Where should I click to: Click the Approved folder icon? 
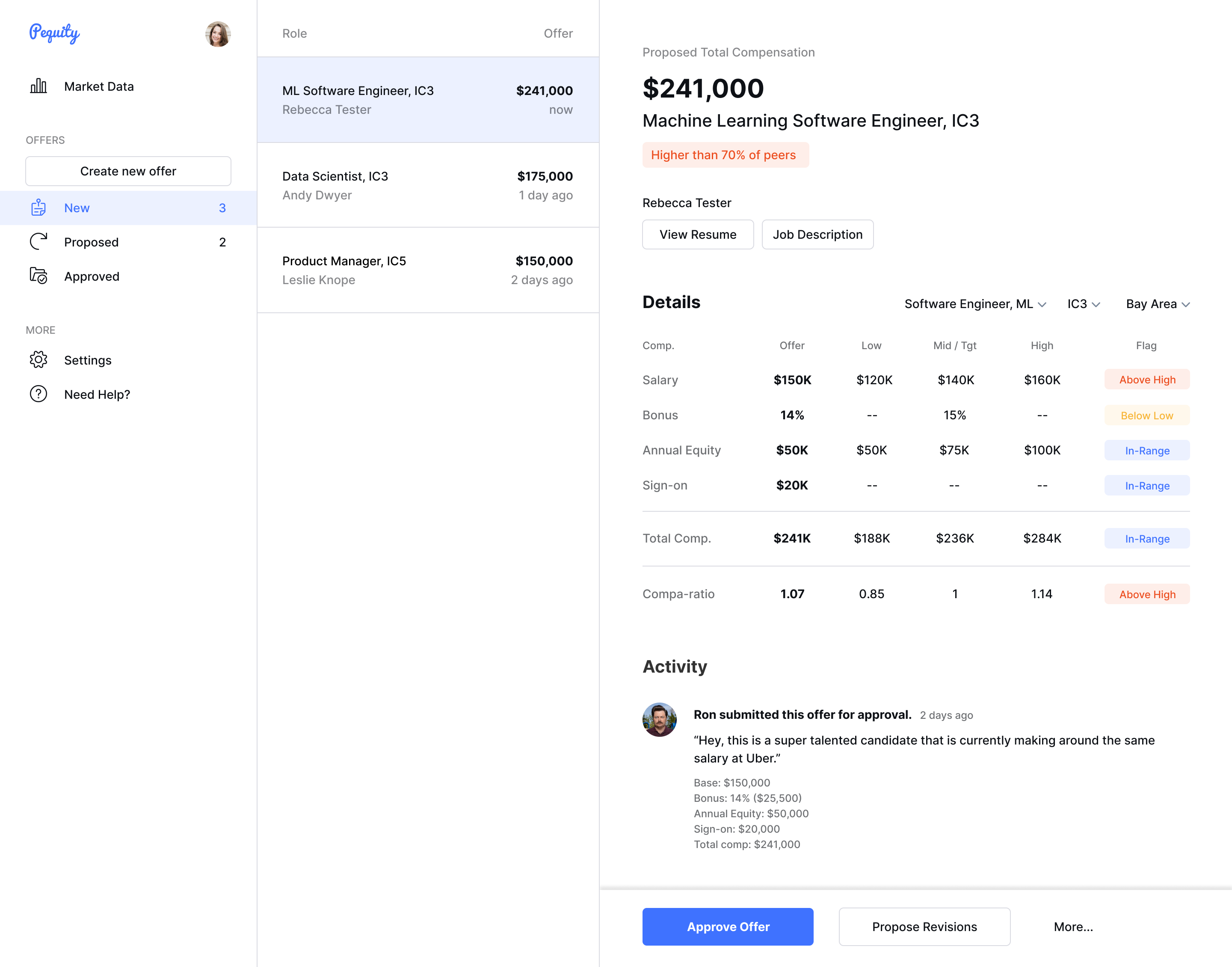pos(38,276)
